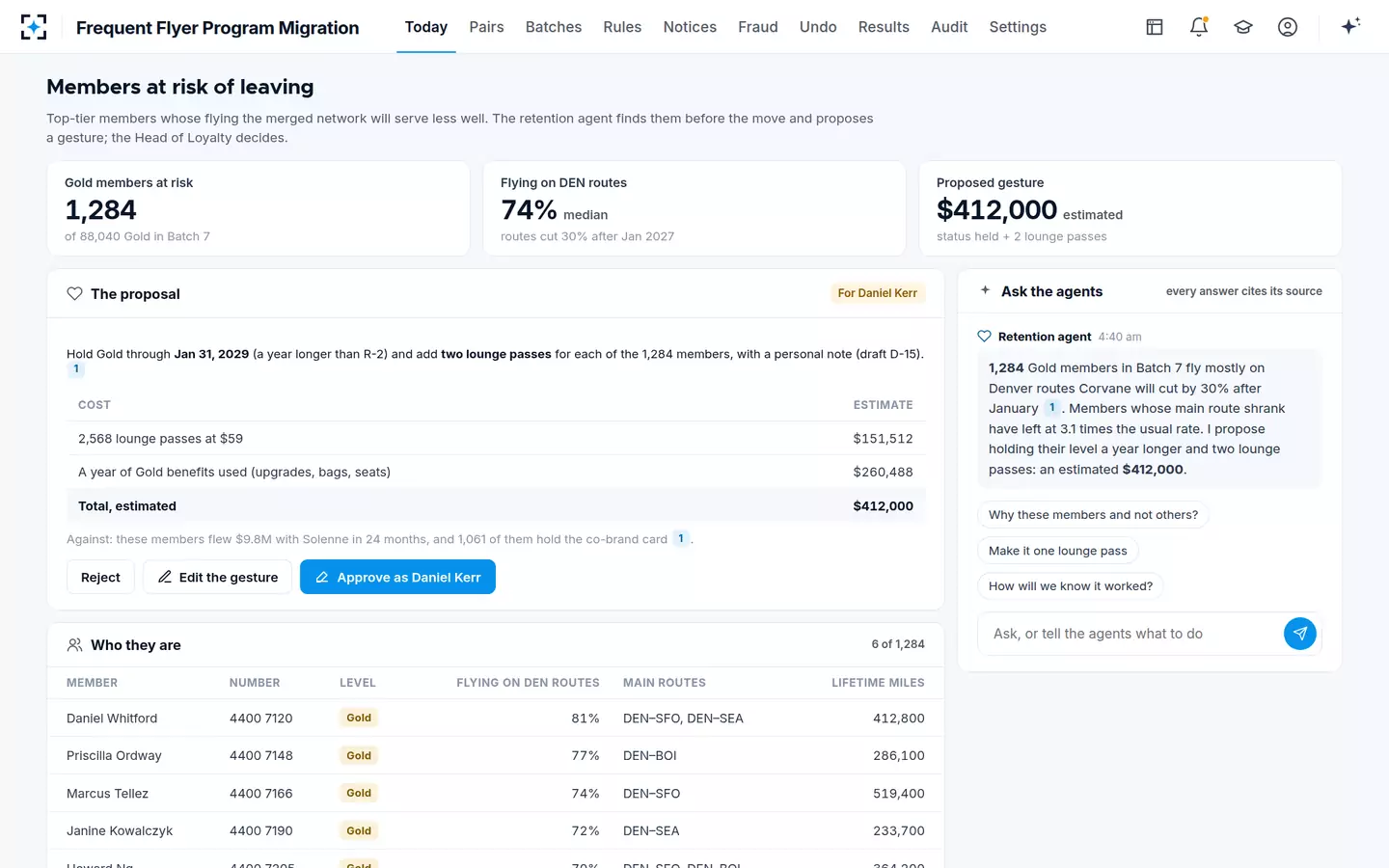Select the Marcus Tellez row
The height and width of the screenshot is (868, 1389).
click(x=496, y=794)
